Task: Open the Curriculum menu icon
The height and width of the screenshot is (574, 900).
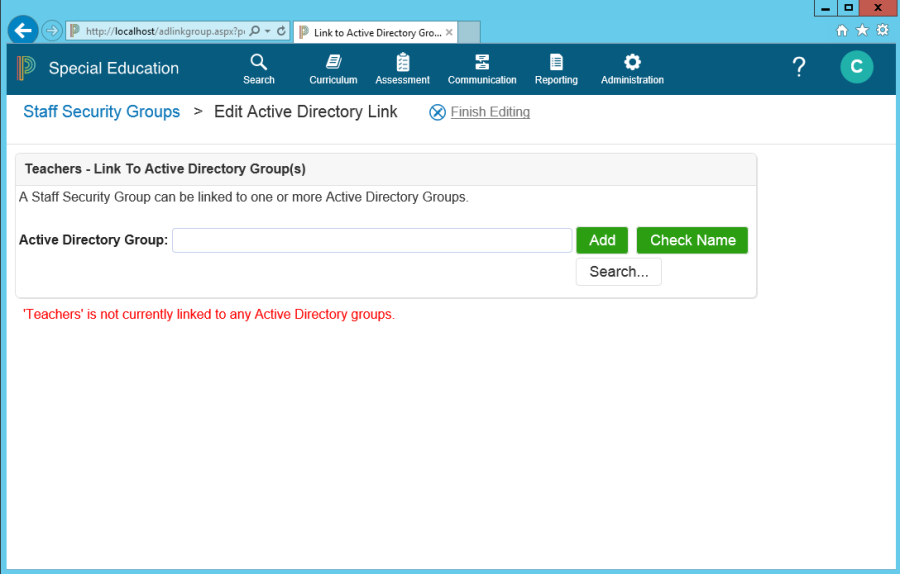Action: click(x=333, y=62)
